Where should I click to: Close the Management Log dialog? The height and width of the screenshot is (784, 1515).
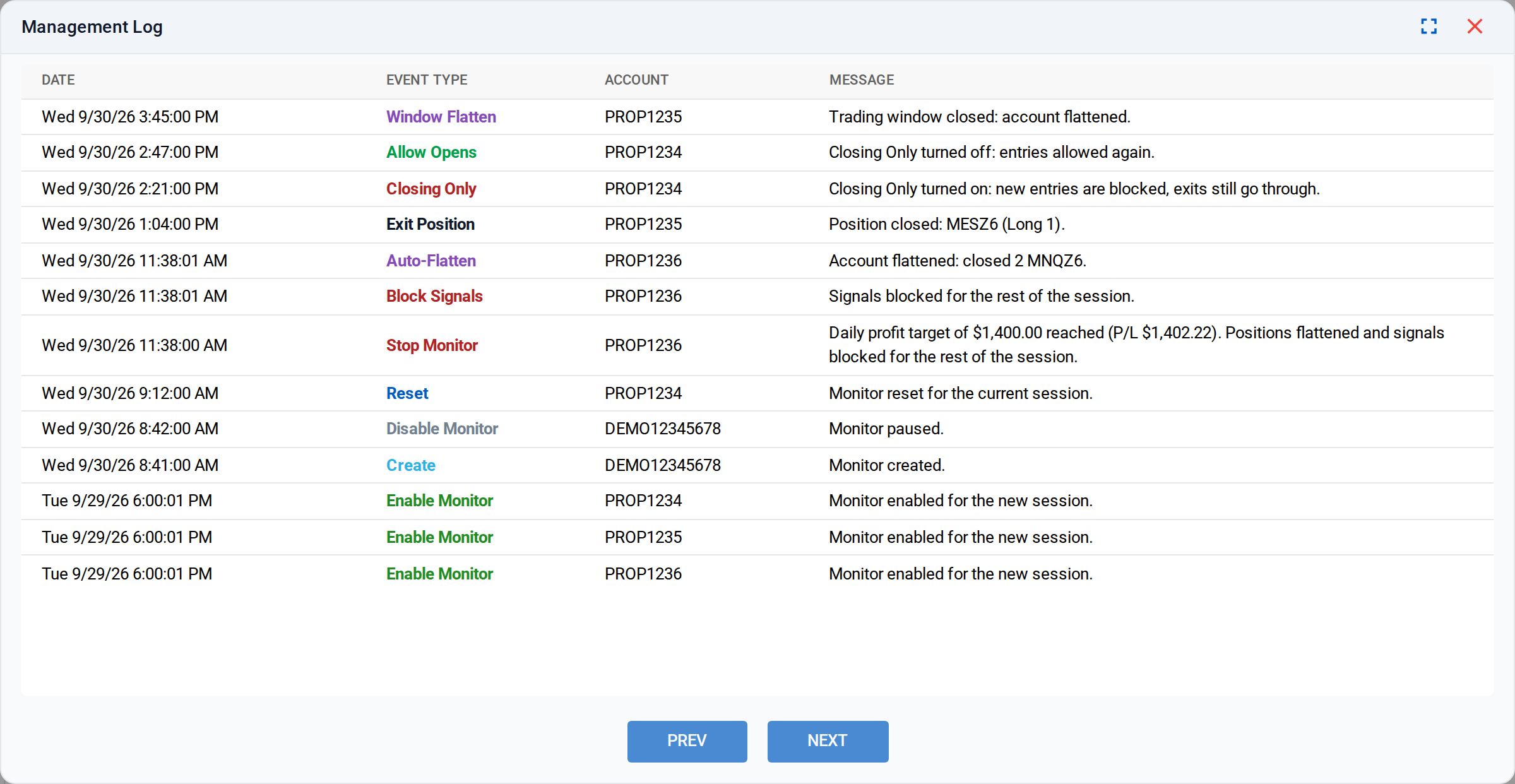pyautogui.click(x=1475, y=27)
